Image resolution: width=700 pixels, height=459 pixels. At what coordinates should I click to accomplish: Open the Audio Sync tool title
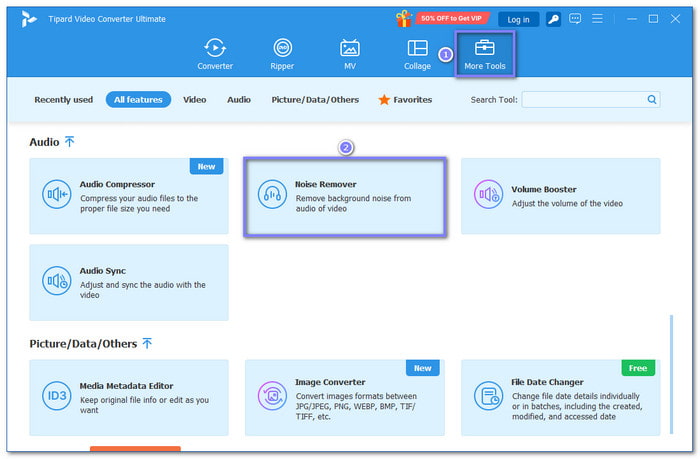tap(103, 271)
